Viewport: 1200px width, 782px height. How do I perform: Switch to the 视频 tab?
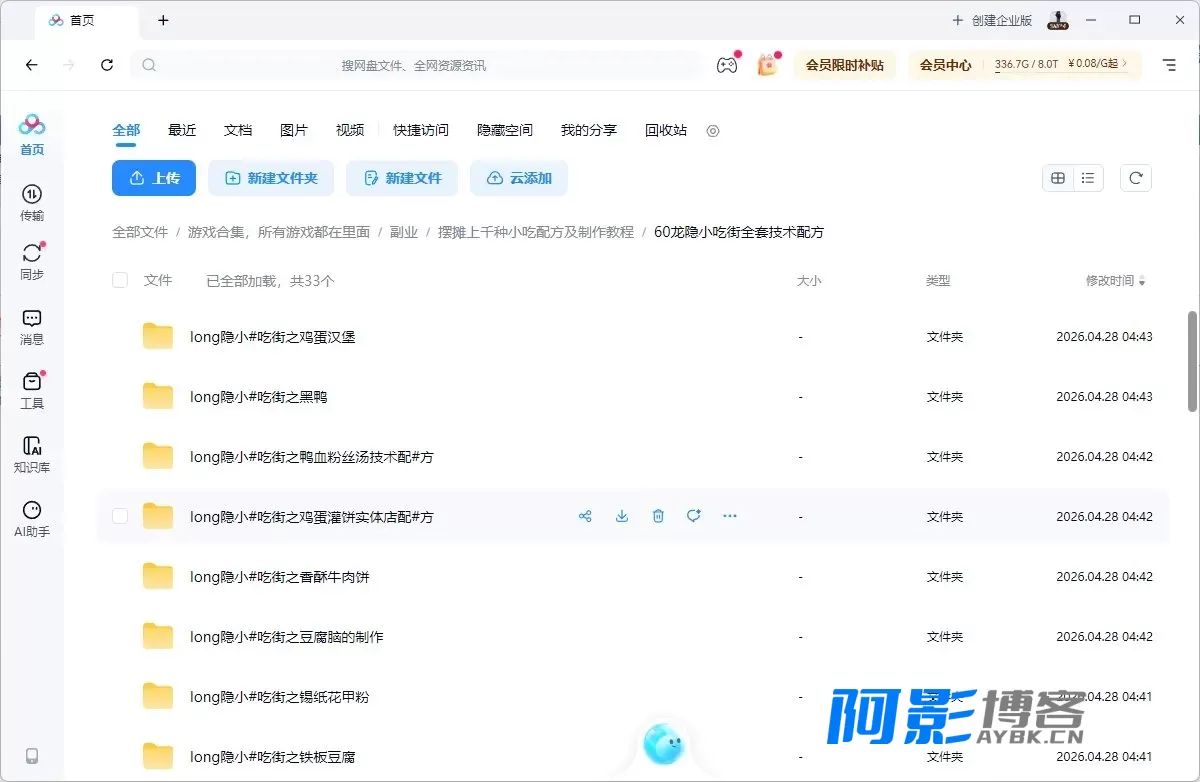pyautogui.click(x=350, y=130)
